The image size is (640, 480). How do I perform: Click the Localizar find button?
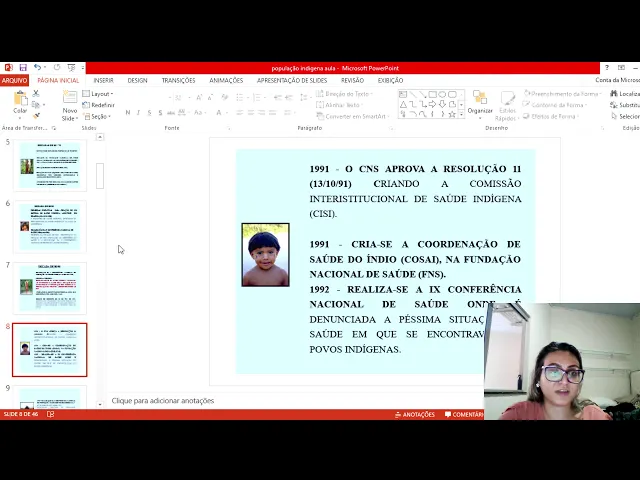(625, 94)
